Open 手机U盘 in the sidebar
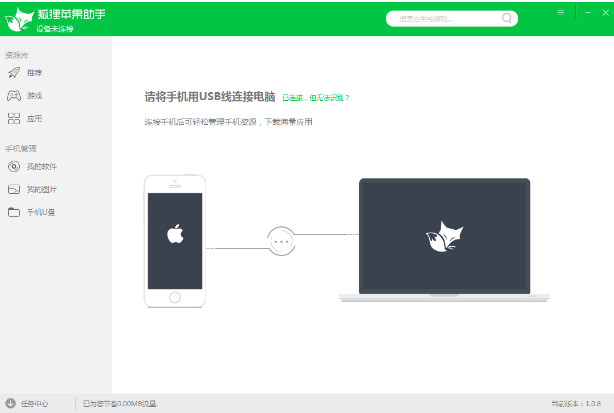614x413 pixels. (41, 212)
